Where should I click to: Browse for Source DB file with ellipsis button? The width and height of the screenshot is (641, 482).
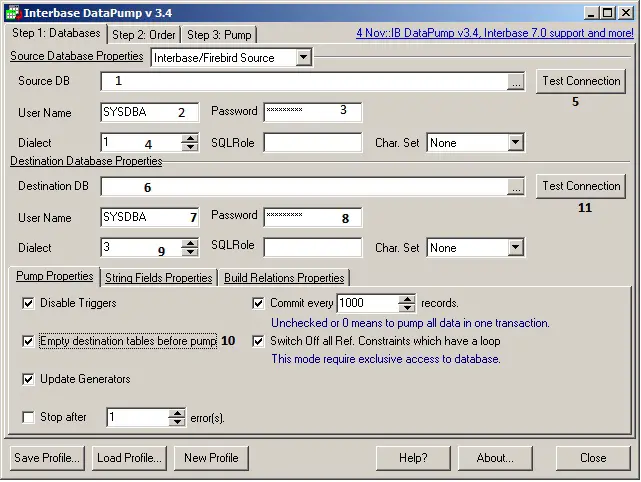(516, 81)
